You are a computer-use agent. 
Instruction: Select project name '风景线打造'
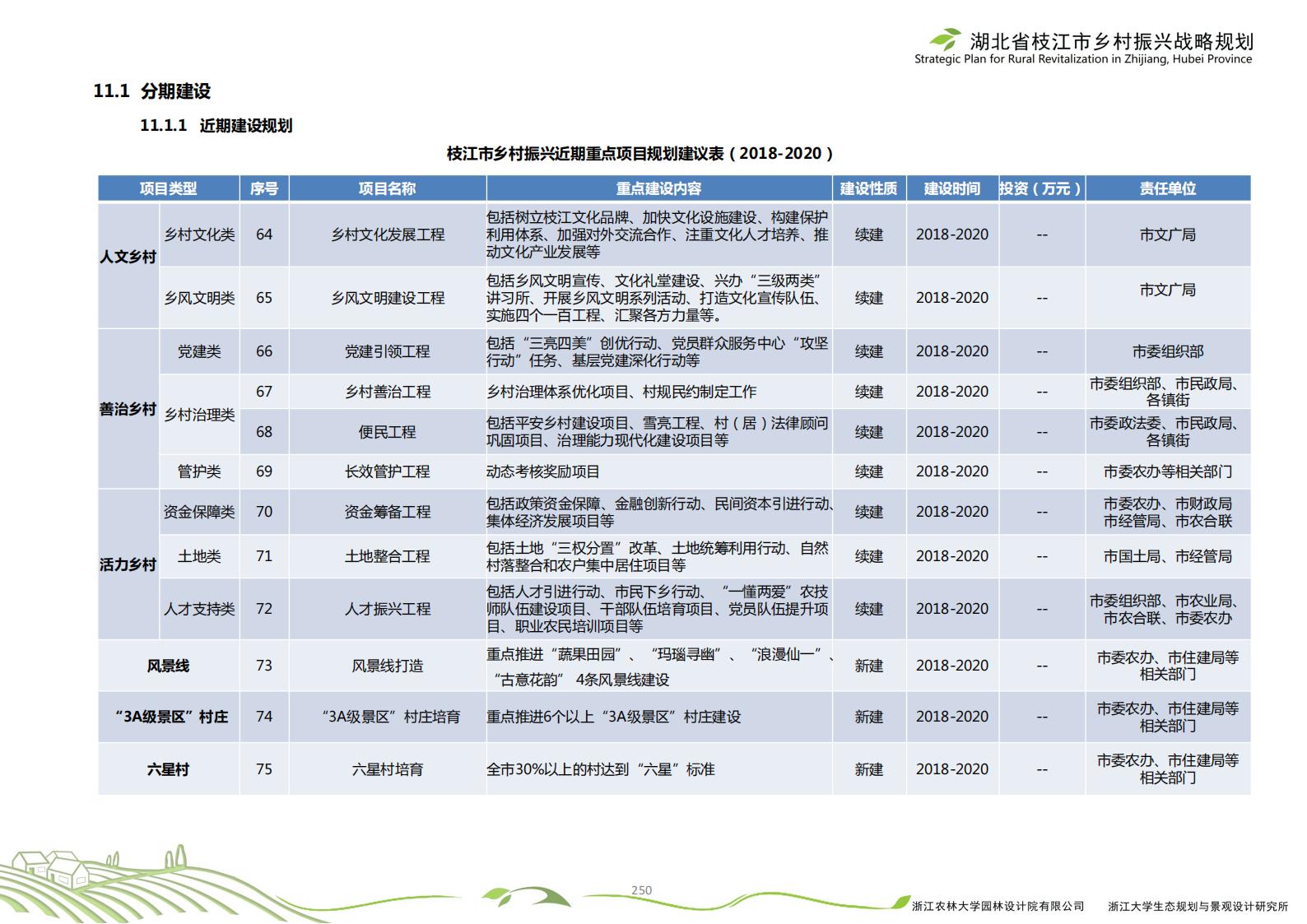(388, 666)
